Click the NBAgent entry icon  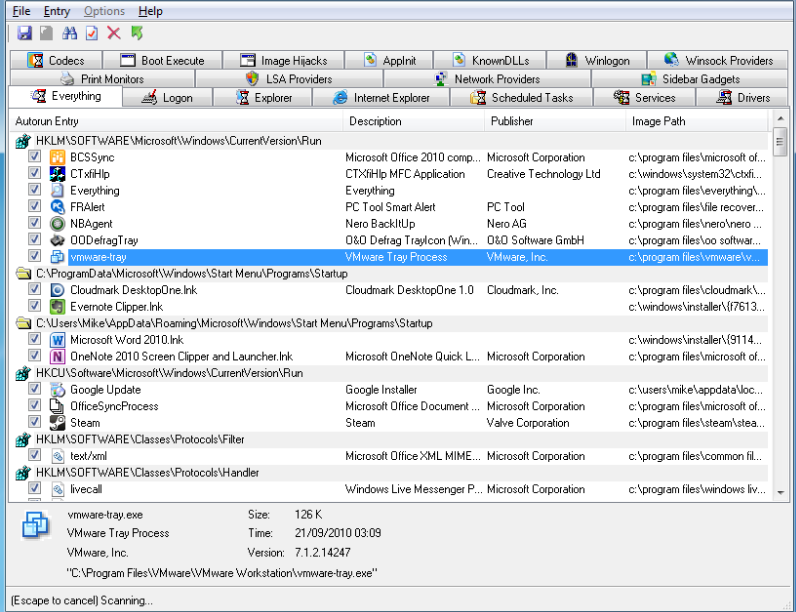(x=57, y=224)
